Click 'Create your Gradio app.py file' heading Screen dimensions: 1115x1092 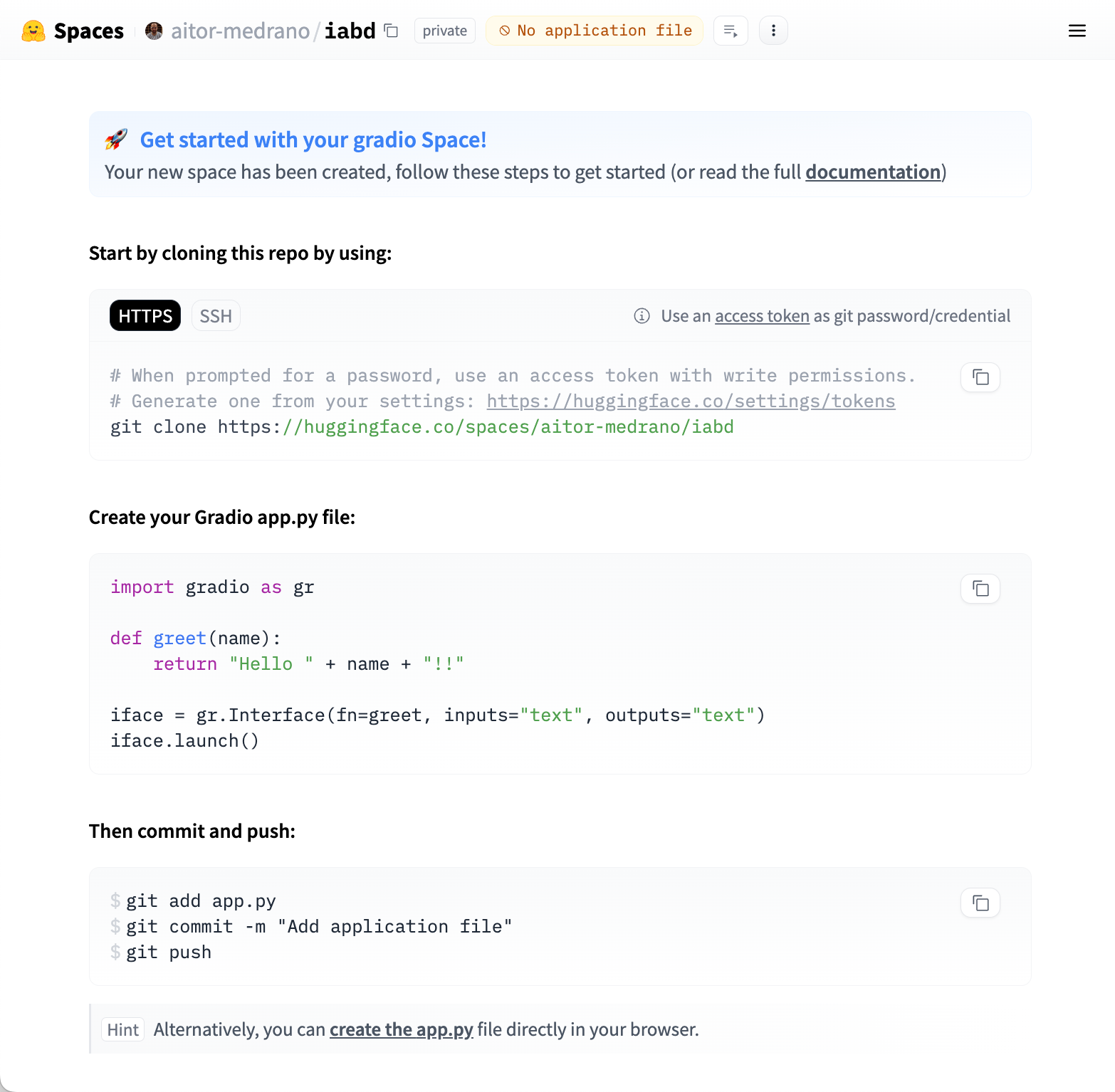pyautogui.click(x=222, y=518)
